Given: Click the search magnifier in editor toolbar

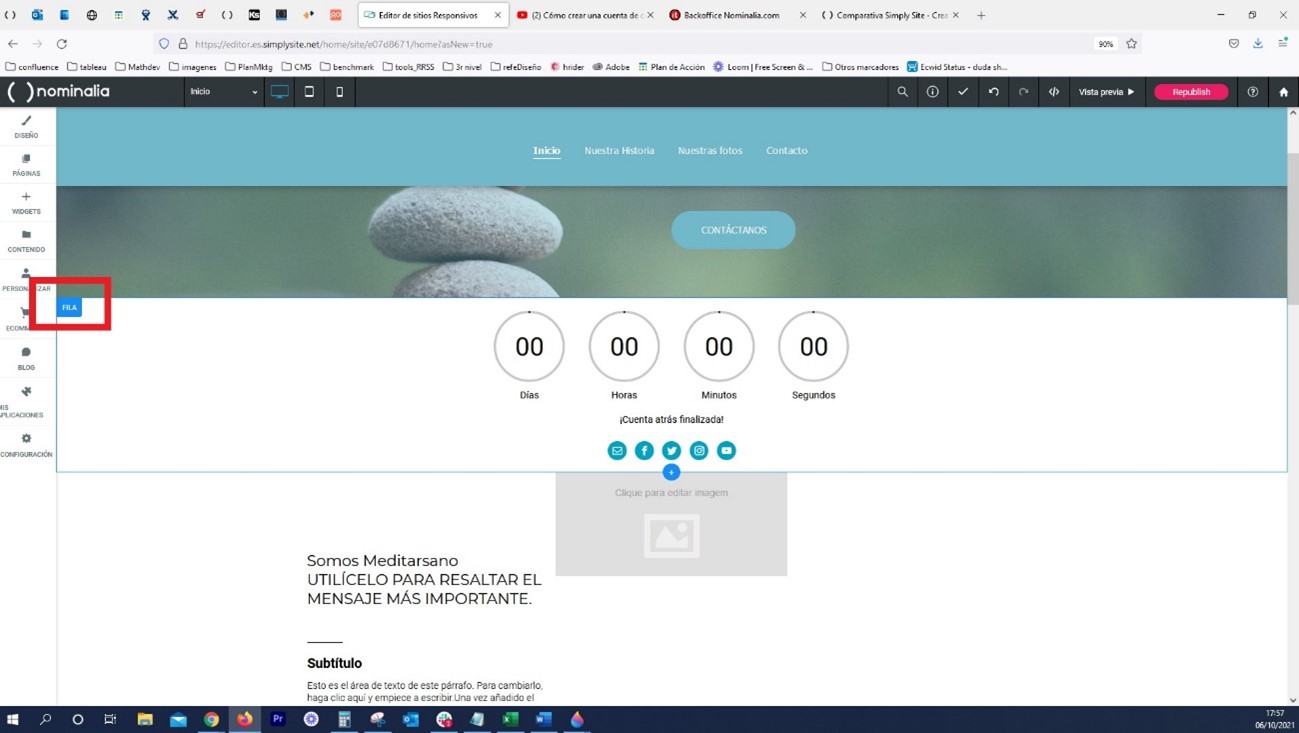Looking at the screenshot, I should (x=902, y=92).
